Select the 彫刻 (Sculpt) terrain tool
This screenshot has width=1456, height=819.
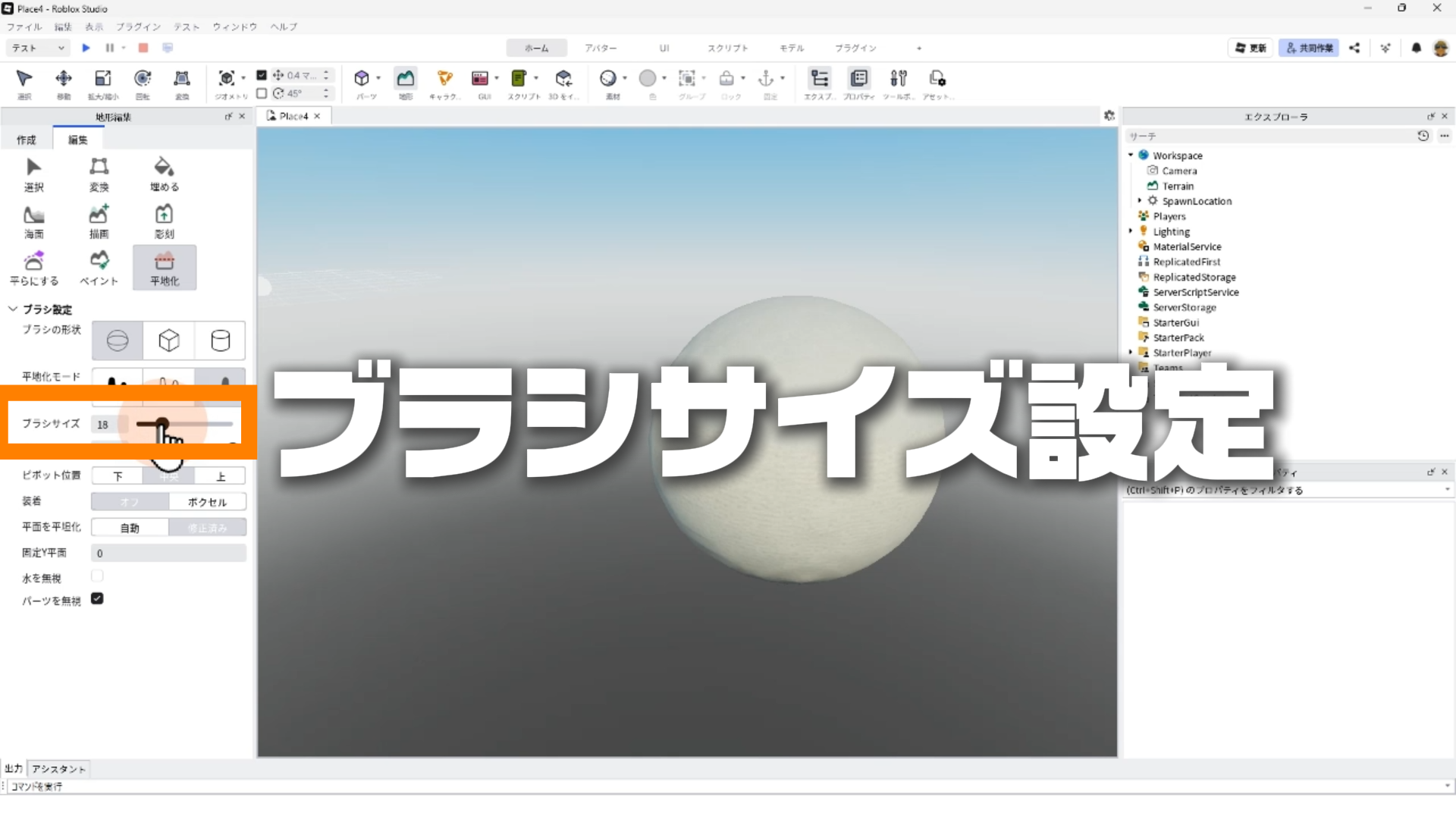pyautogui.click(x=164, y=221)
